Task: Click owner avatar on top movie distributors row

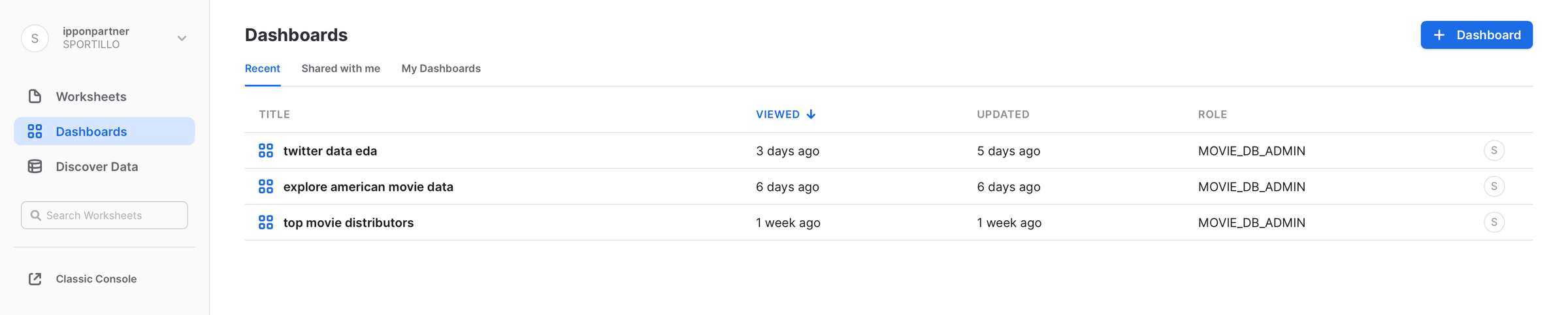Action: pyautogui.click(x=1494, y=223)
